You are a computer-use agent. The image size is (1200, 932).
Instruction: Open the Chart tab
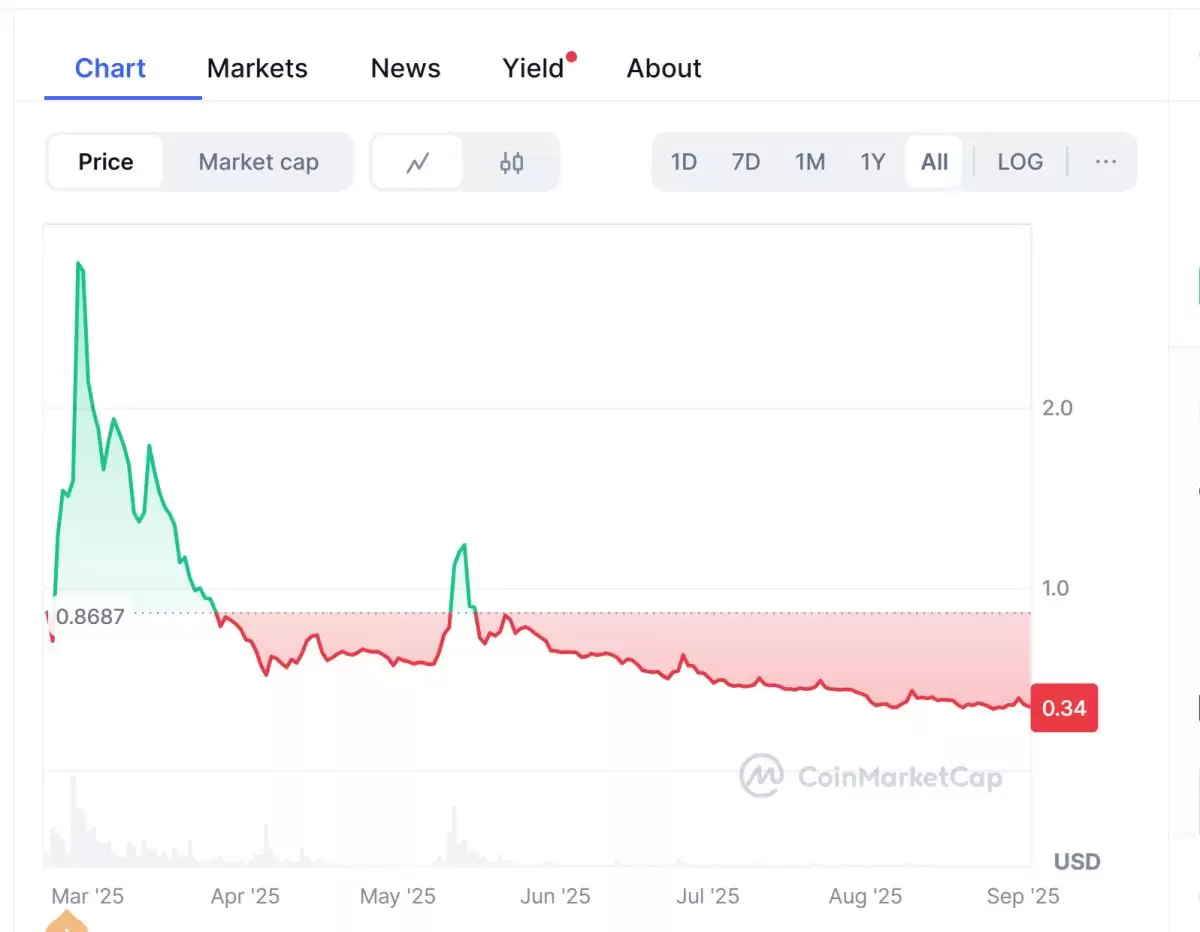tap(110, 68)
